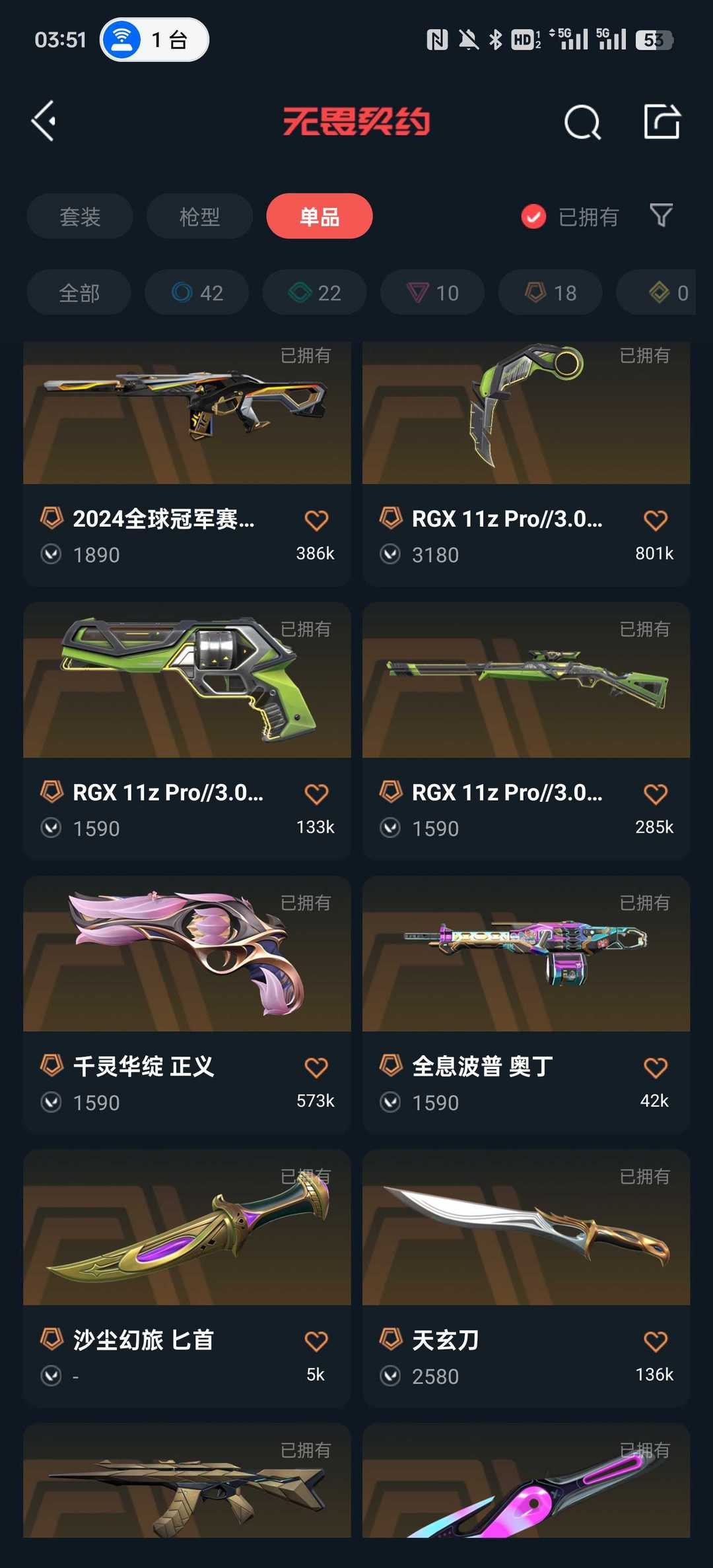Filter by pink triangle tier 10

[x=432, y=292]
